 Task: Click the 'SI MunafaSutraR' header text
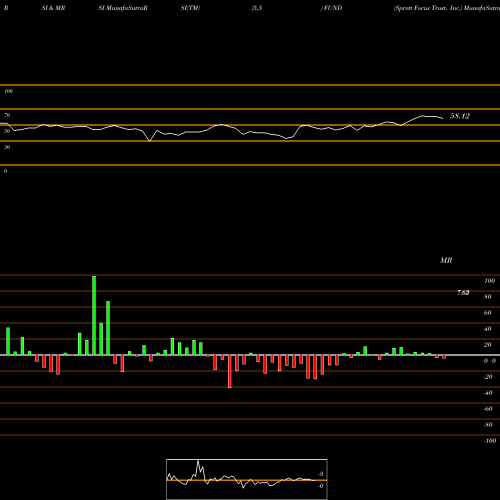(x=123, y=8)
